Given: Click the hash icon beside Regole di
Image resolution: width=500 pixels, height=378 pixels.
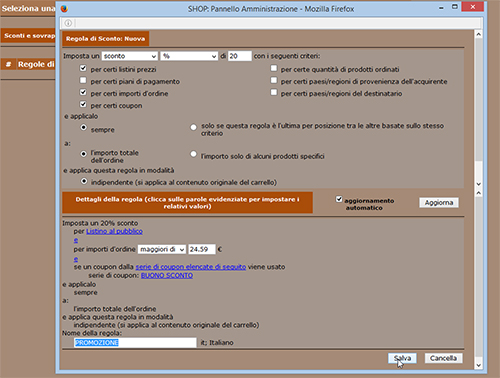Looking at the screenshot, I should 9,64.
